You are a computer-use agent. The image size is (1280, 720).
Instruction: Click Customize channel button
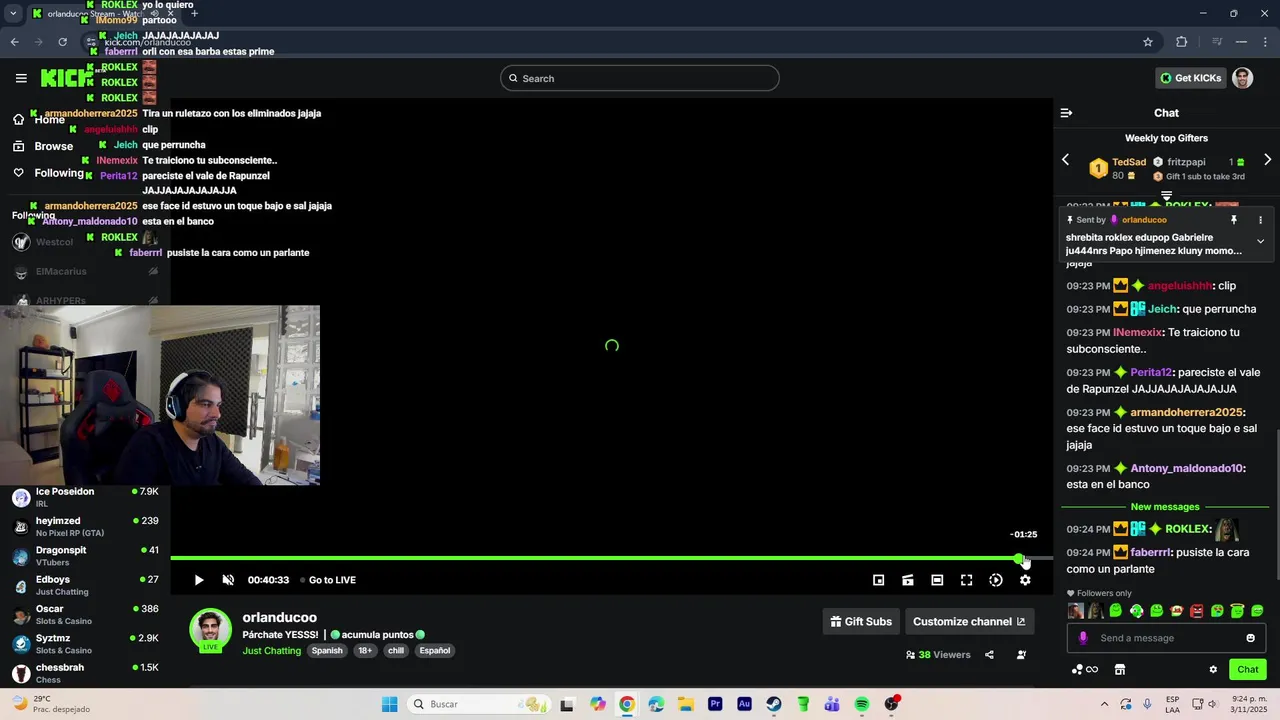pos(969,621)
